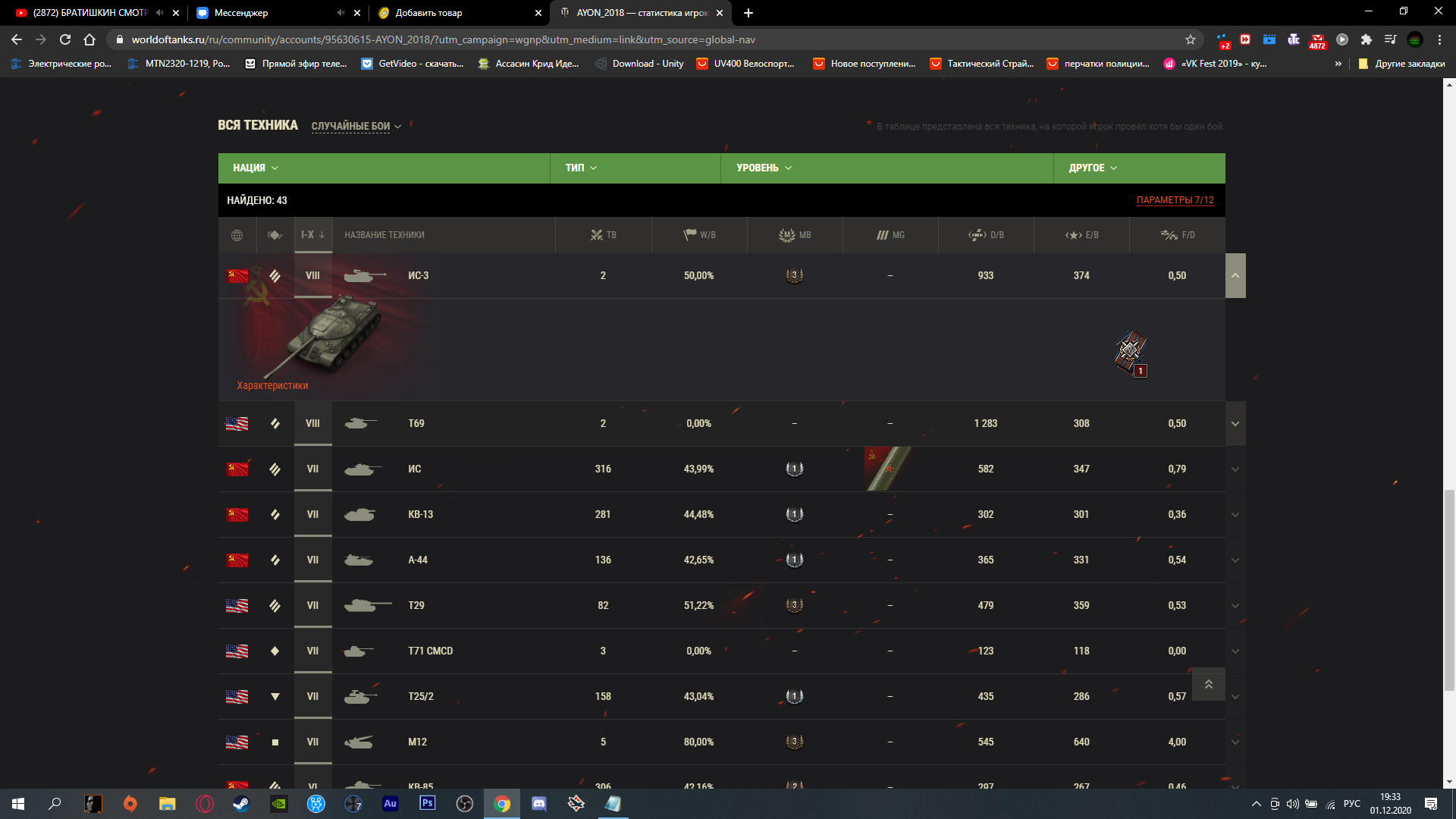Sort by nation globe icon column
Viewport: 1456px width, 819px height.
point(237,235)
